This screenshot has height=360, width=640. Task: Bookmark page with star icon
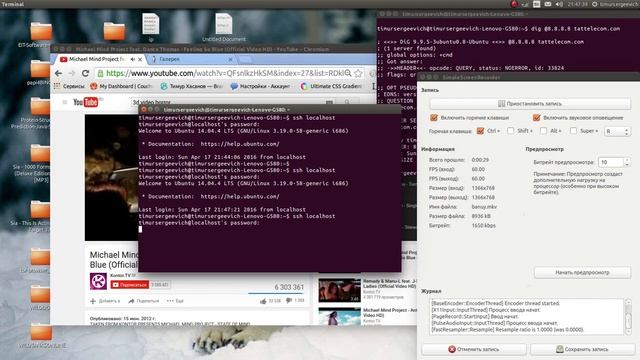pos(358,73)
